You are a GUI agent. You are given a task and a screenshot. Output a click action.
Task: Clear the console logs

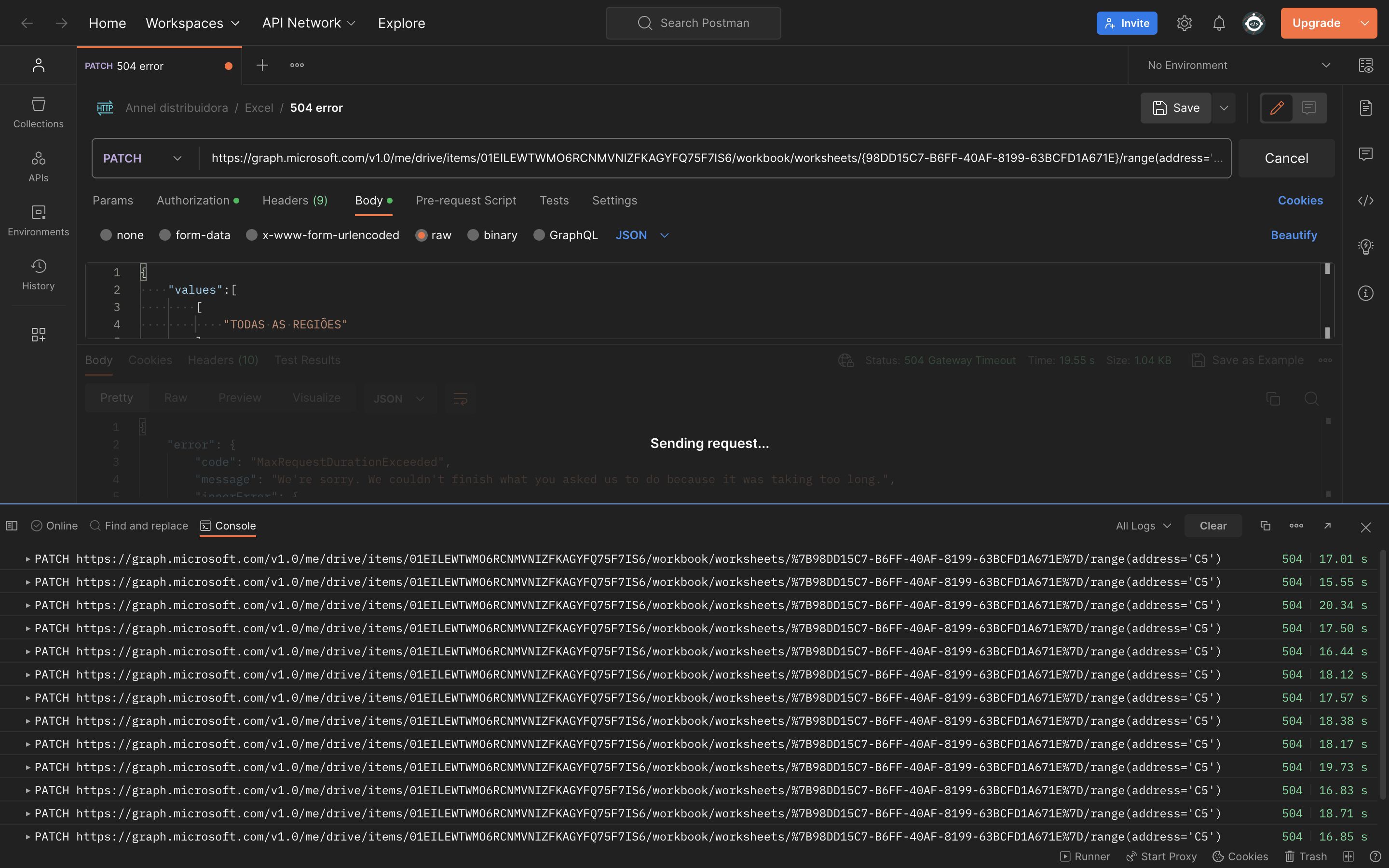coord(1213,526)
